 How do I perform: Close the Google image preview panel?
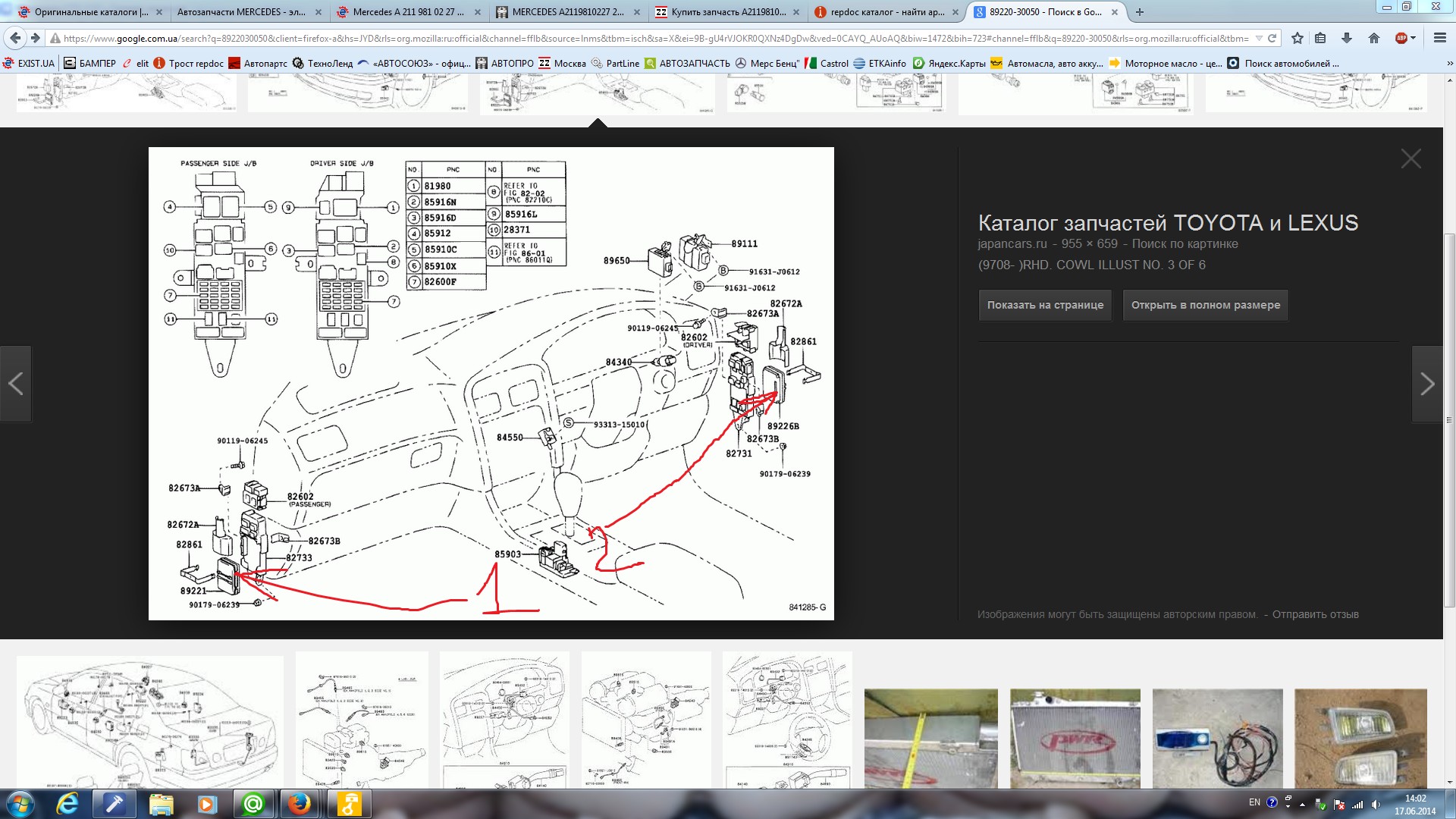1410,158
